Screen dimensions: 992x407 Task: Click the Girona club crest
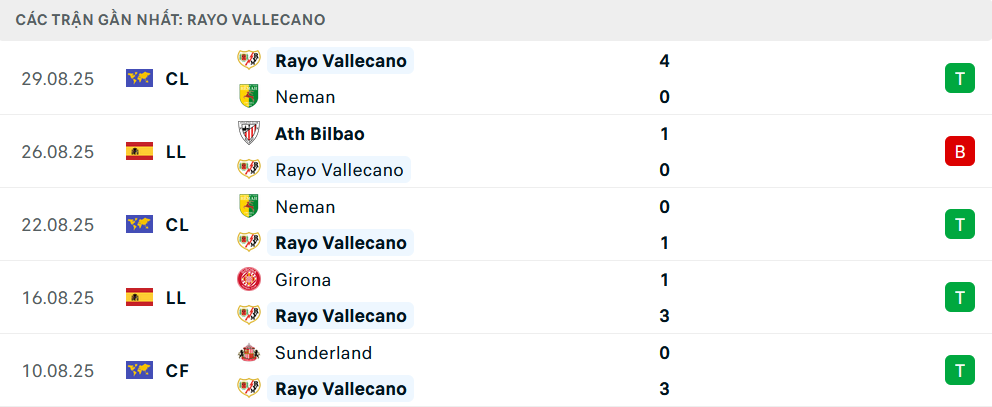pyautogui.click(x=248, y=280)
